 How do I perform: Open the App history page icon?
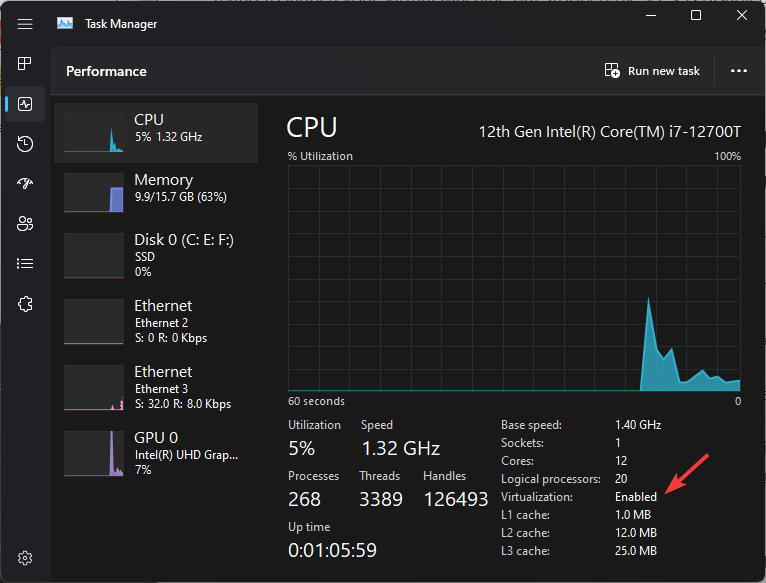(x=25, y=144)
